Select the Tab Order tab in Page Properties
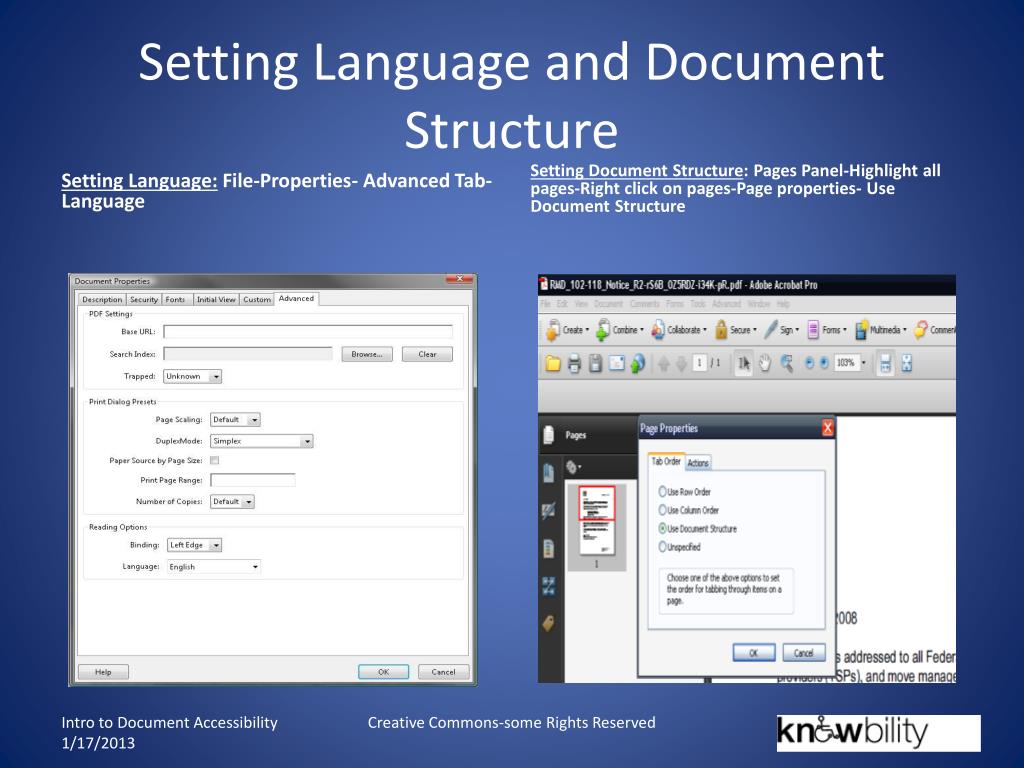This screenshot has height=768, width=1024. pos(666,461)
